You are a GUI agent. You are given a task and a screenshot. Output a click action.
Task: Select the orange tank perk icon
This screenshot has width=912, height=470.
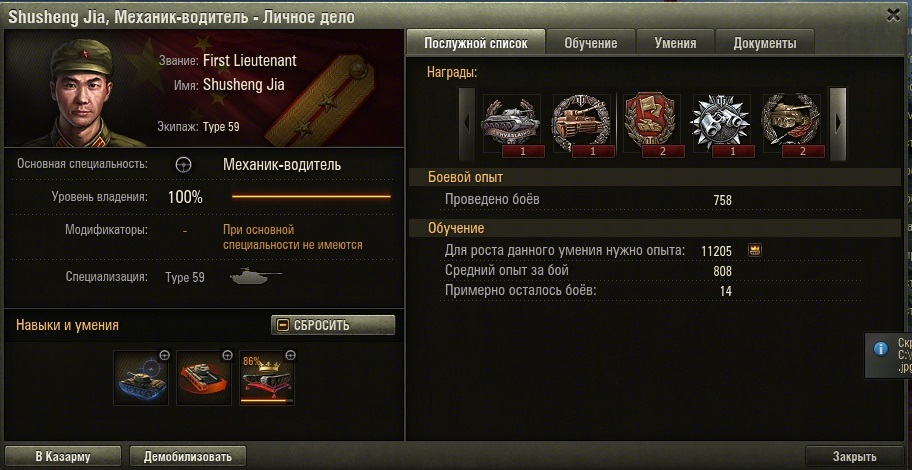204,378
